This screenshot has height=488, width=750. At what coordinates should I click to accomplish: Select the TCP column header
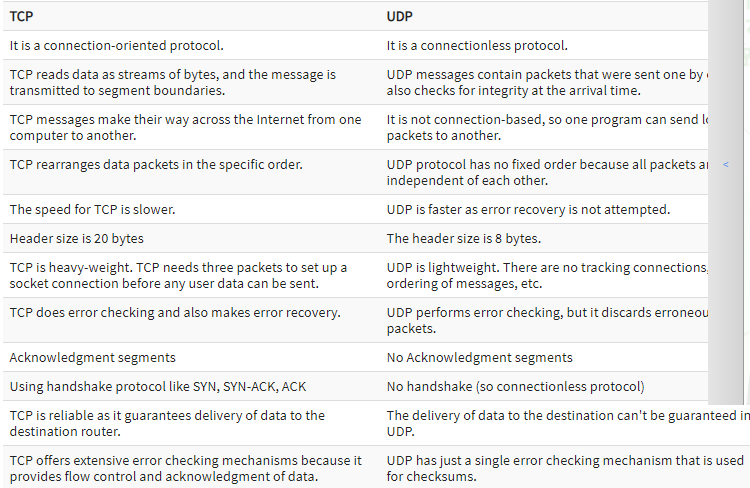22,17
